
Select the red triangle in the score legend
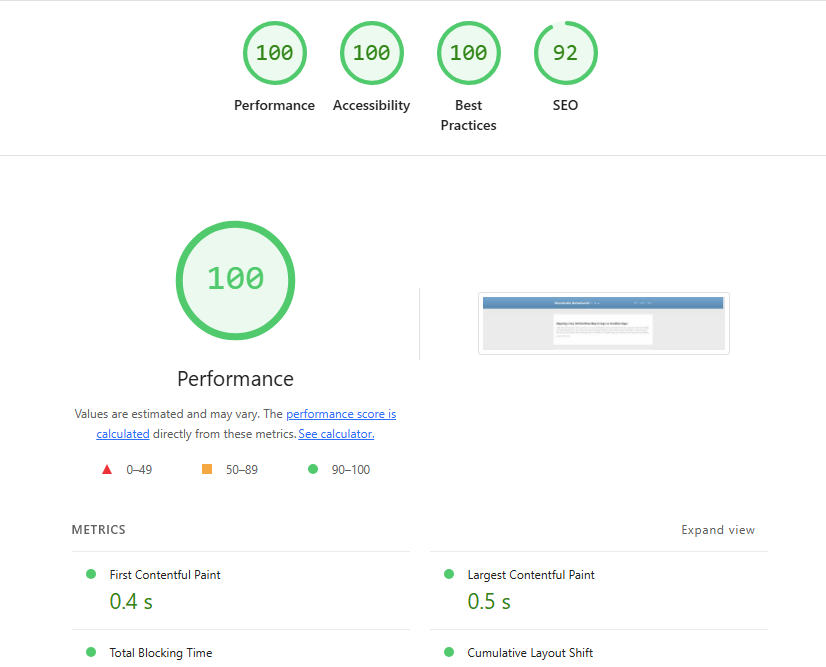tap(107, 468)
